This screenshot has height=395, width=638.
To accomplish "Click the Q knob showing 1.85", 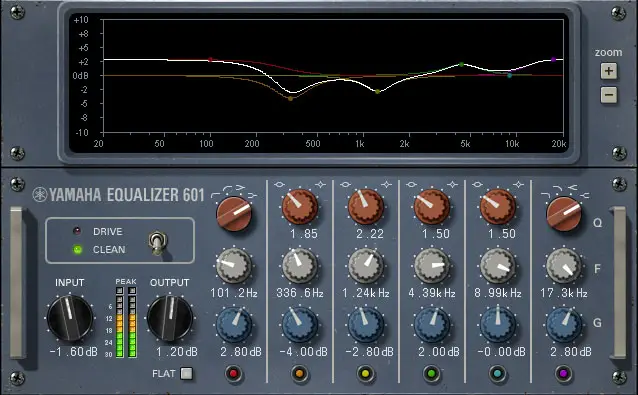I will 300,207.
